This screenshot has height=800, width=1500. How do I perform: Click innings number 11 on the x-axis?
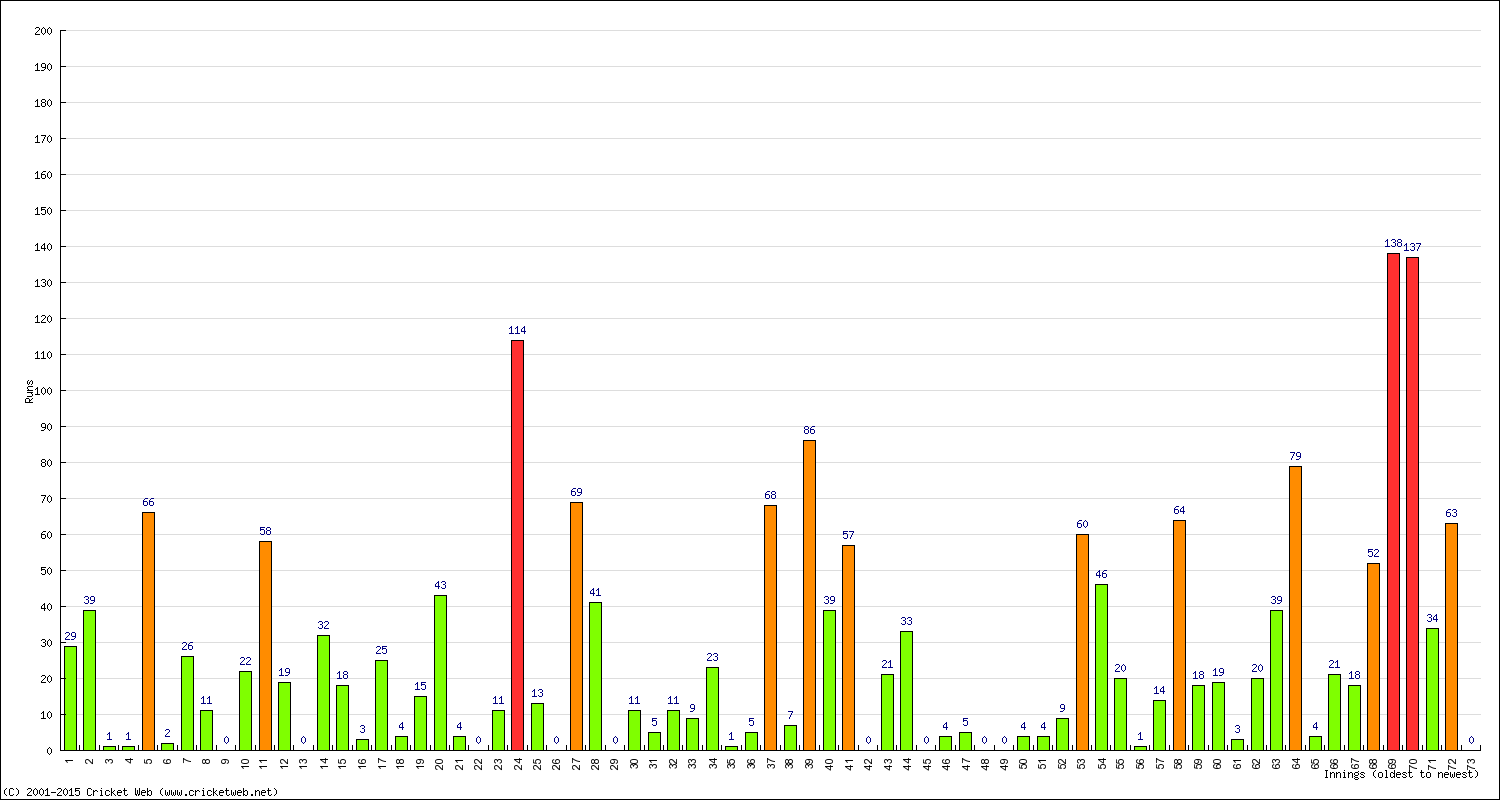pos(265,763)
